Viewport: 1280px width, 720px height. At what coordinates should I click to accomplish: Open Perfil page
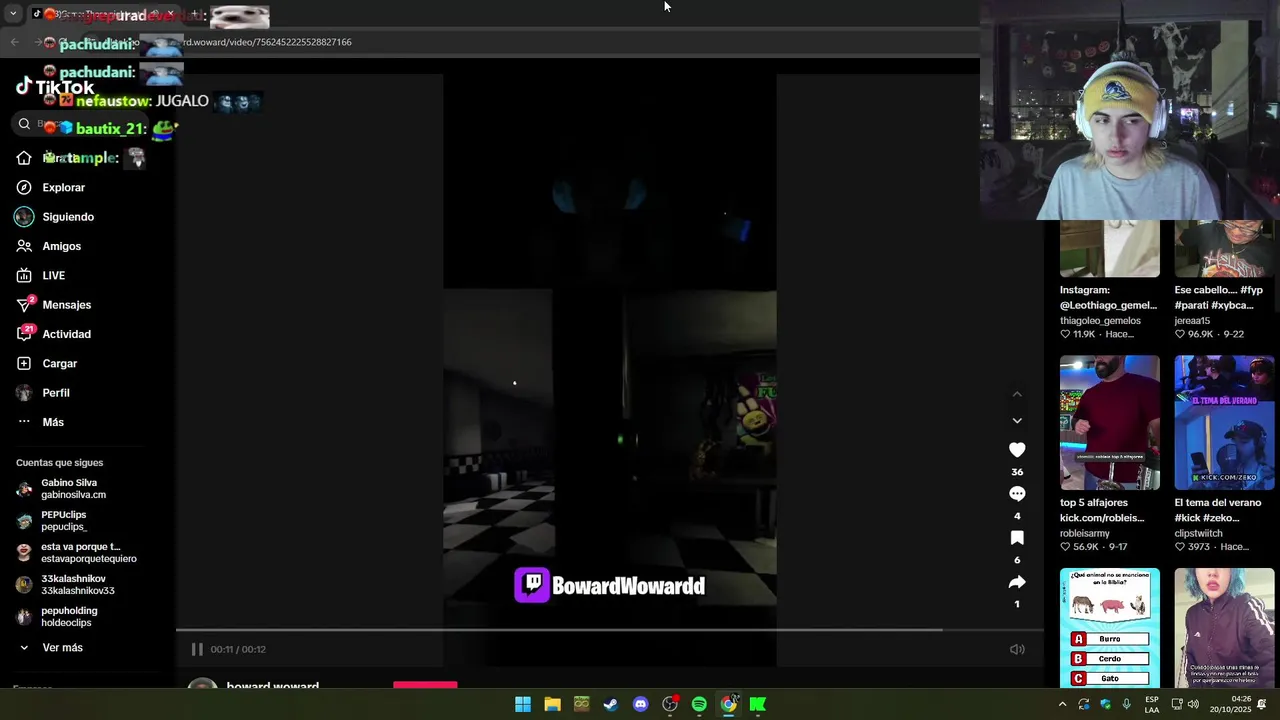[x=55, y=393]
